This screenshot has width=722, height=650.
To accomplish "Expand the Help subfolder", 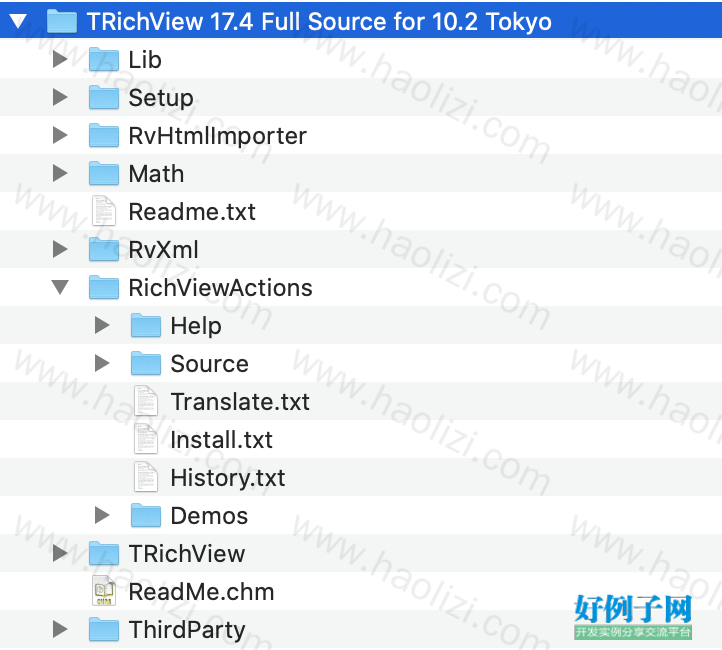I will tap(102, 325).
